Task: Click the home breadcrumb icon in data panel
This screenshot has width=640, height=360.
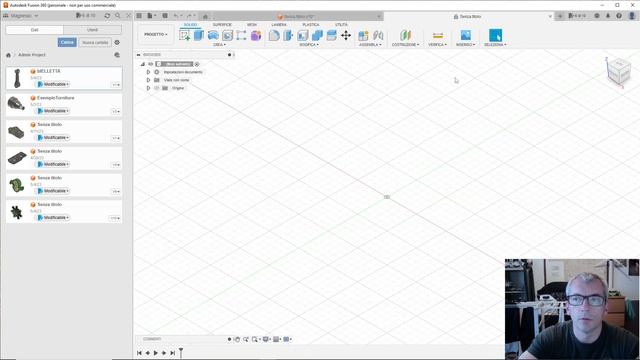Action: click(x=8, y=55)
